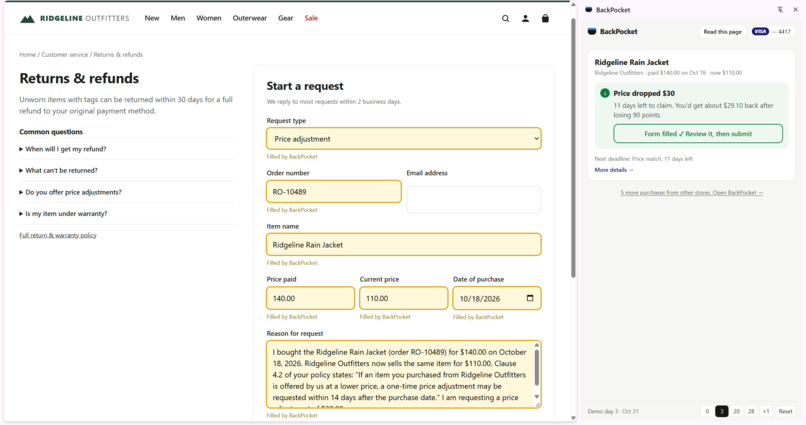The image size is (806, 425).
Task: Click the textarea scroll-up arrow
Action: pos(537,345)
